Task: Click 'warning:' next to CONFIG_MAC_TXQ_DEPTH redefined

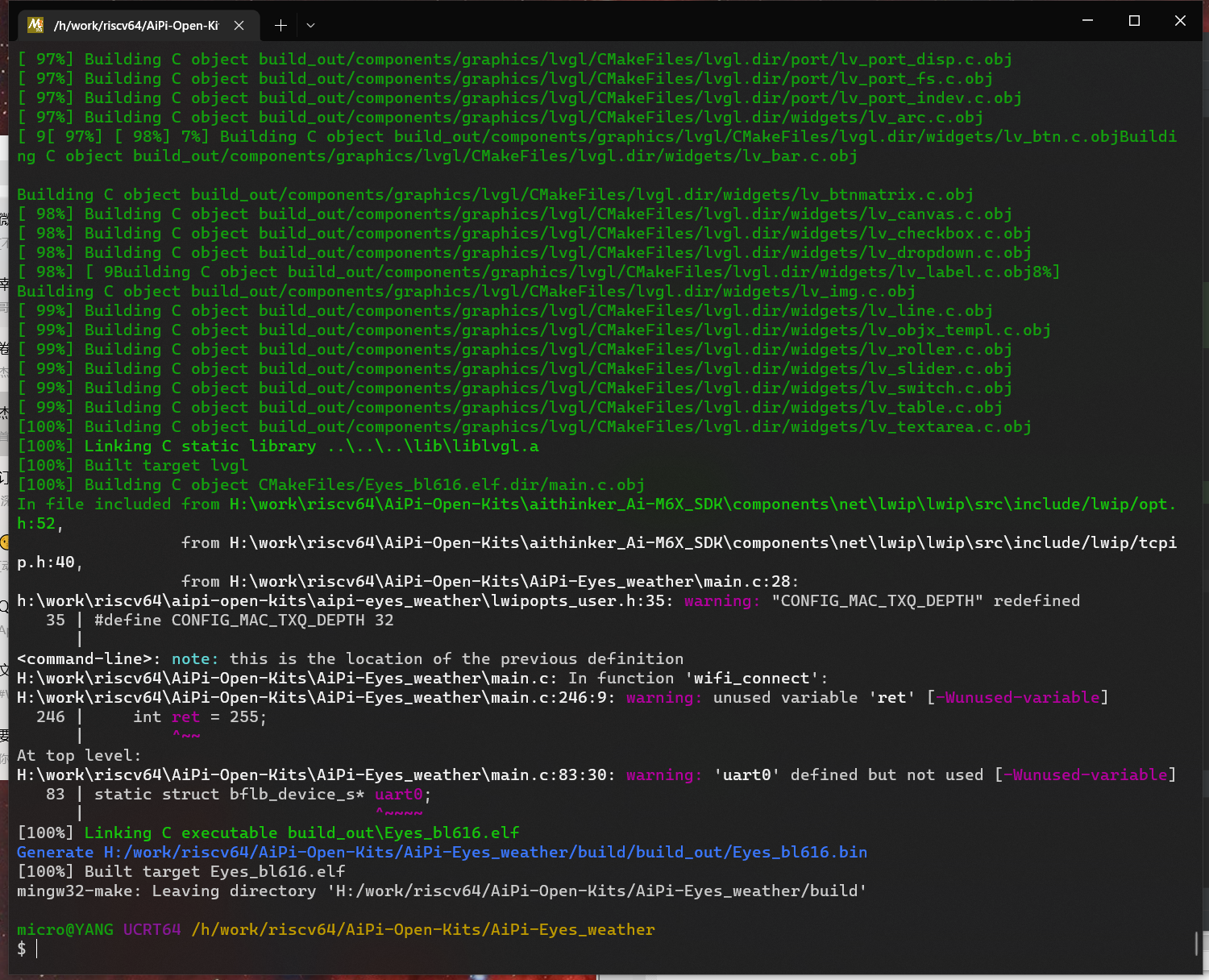Action: click(722, 600)
